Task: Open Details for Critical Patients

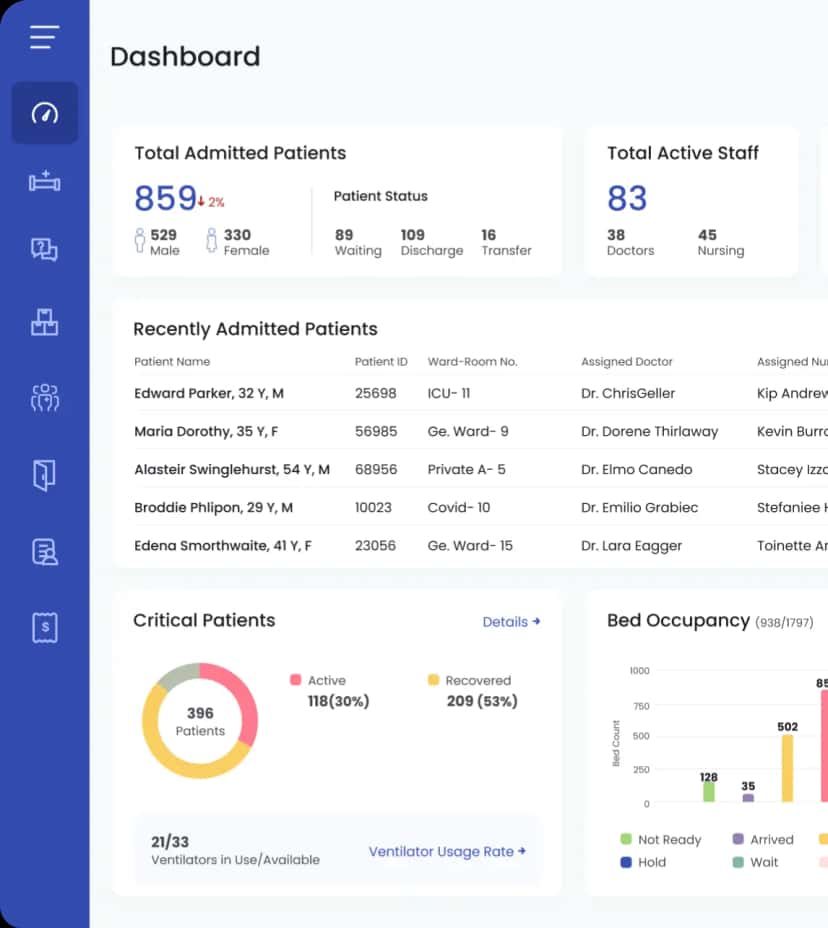Action: pyautogui.click(x=511, y=621)
